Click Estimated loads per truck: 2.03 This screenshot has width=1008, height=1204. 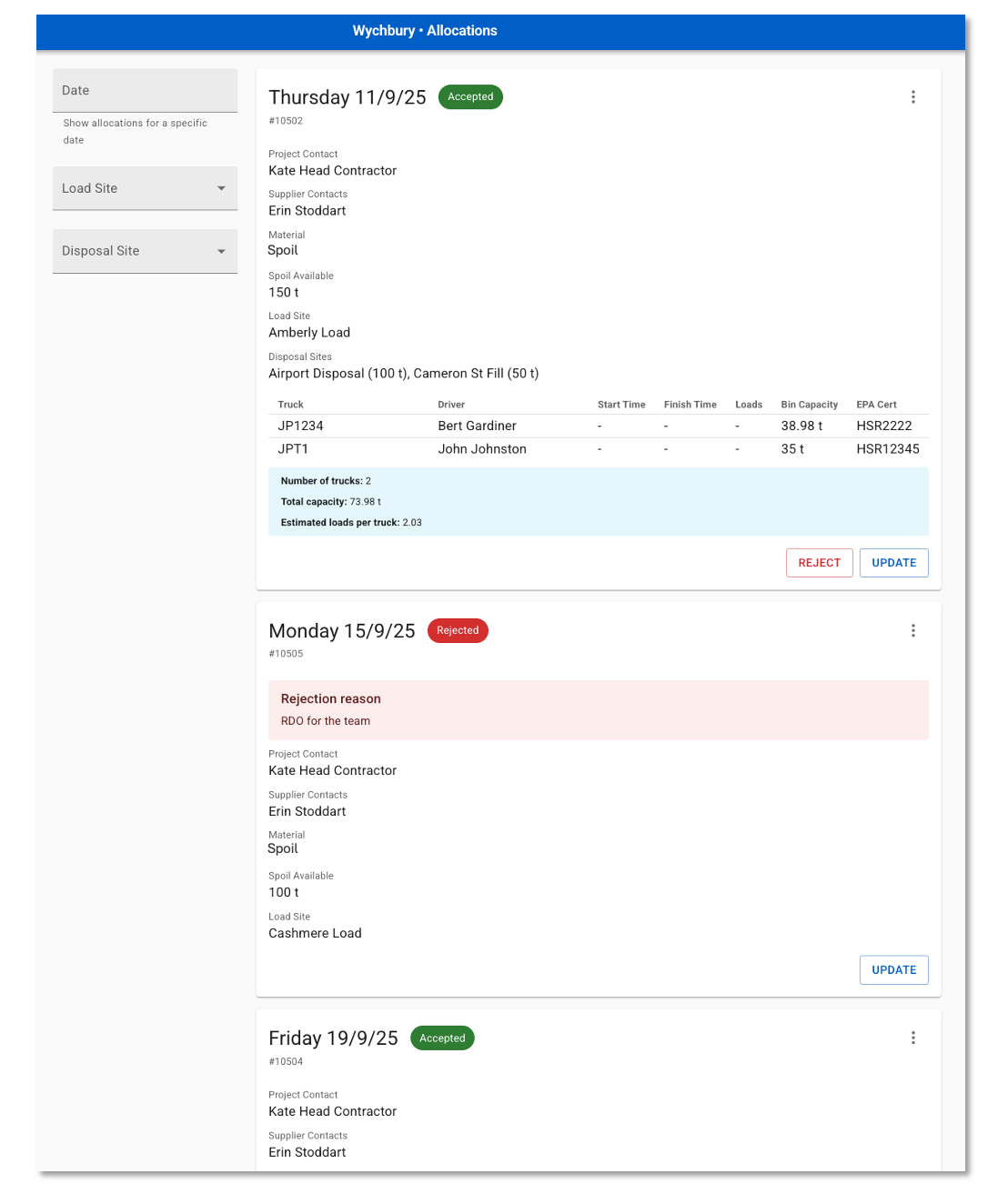point(351,523)
